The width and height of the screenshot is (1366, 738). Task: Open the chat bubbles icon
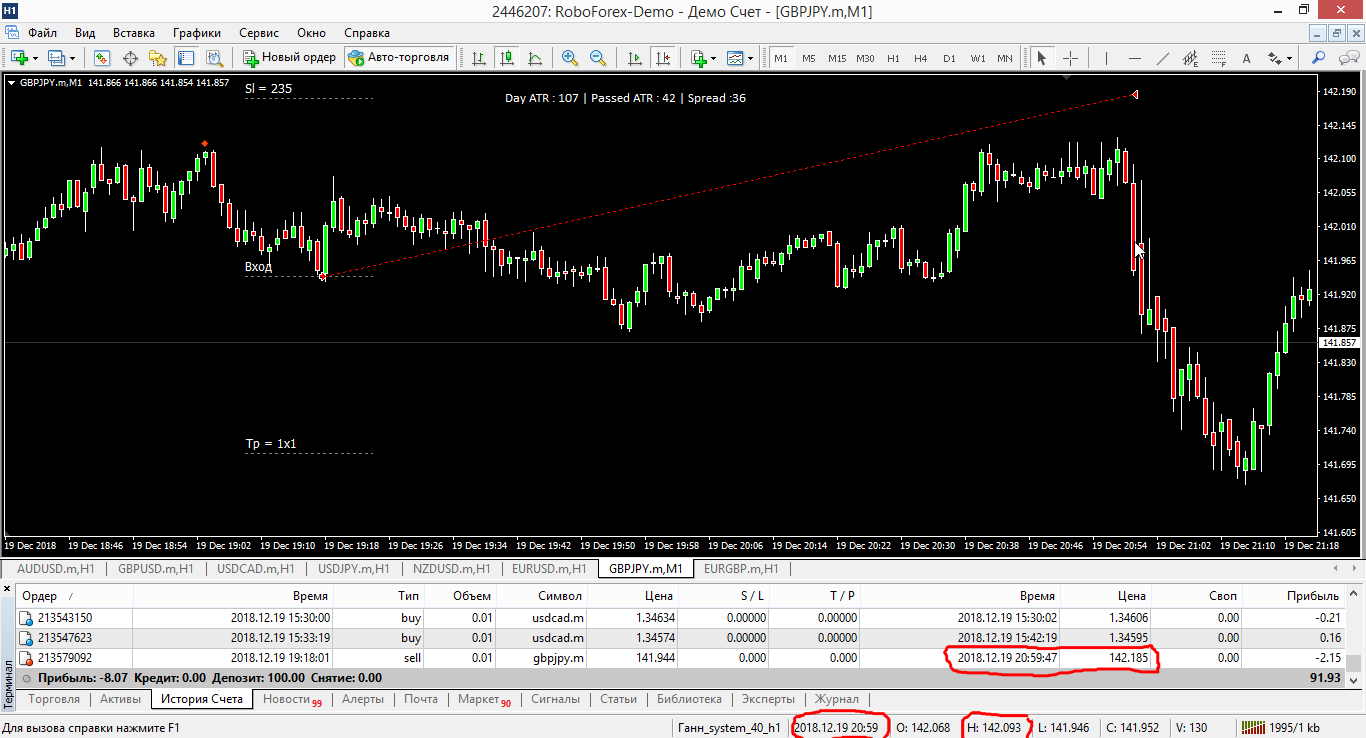point(1347,57)
